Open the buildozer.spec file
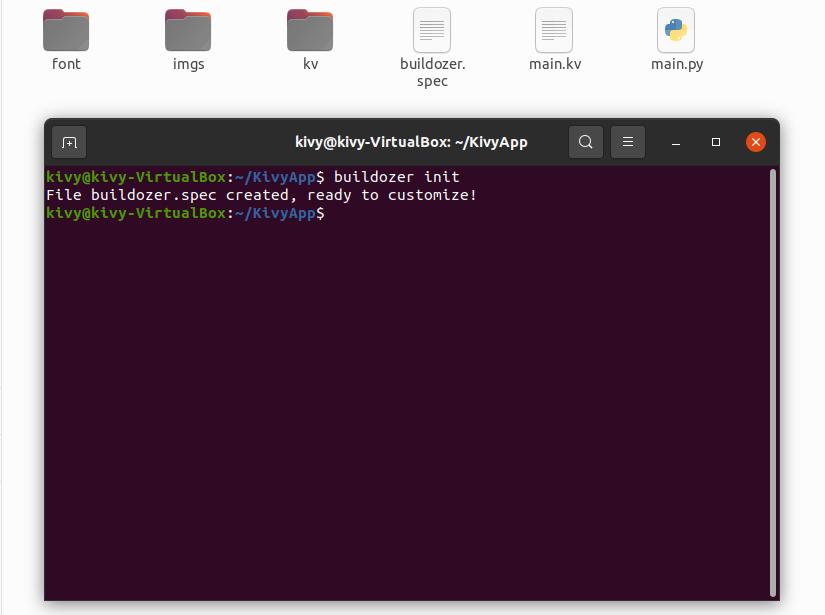 point(431,30)
